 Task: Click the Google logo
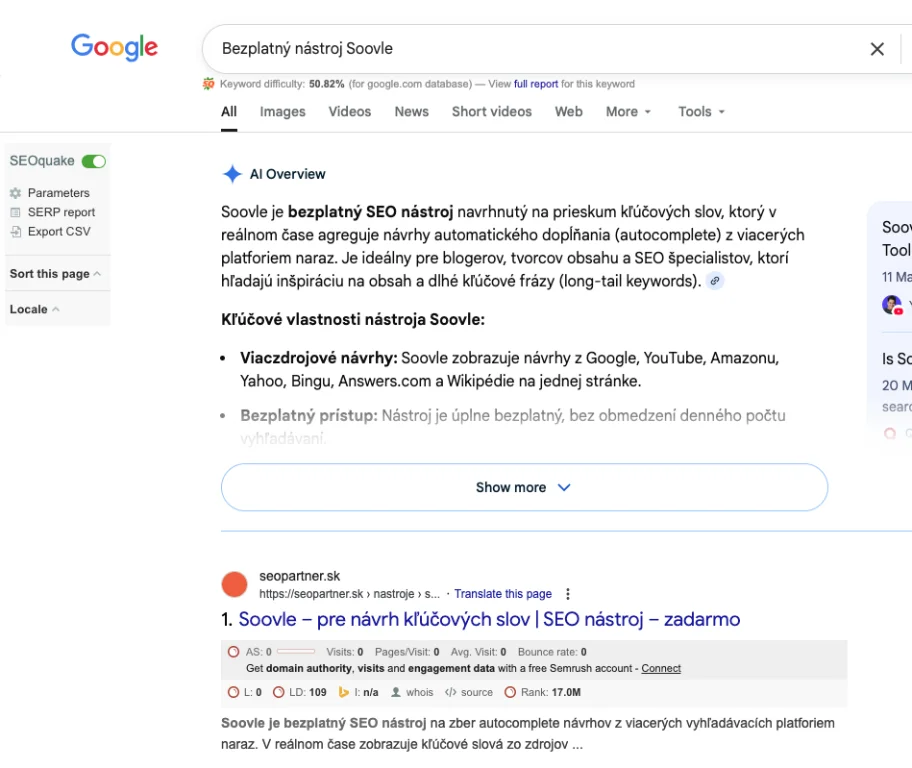click(114, 47)
